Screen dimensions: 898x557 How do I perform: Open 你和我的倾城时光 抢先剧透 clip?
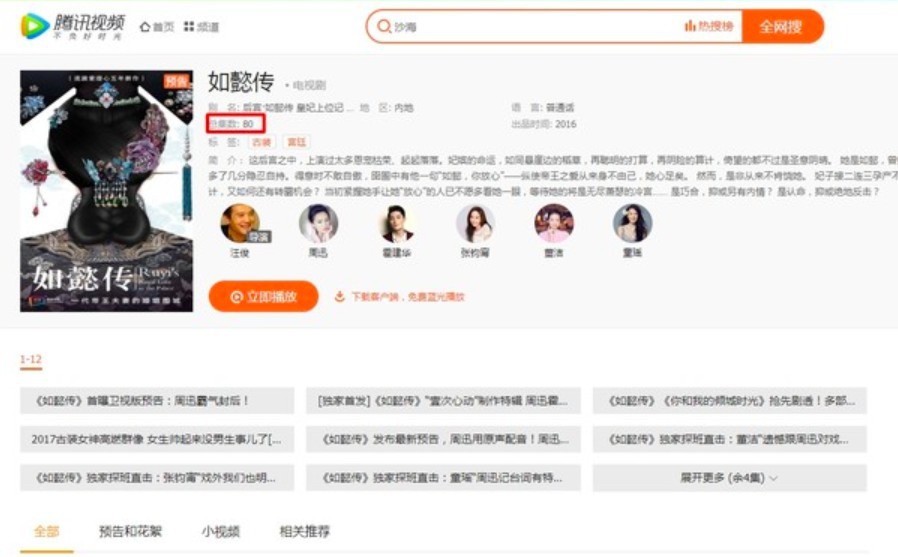(730, 401)
